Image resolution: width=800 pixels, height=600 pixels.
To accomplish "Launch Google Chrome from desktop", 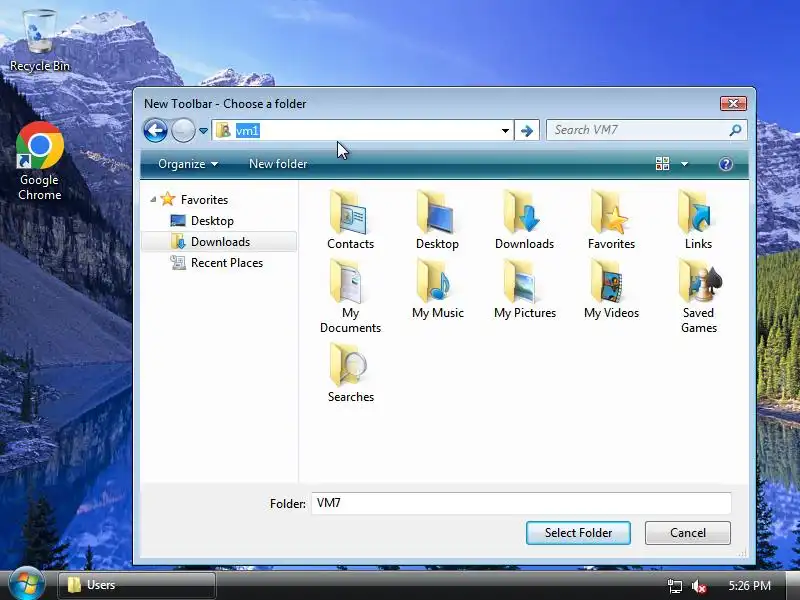I will pyautogui.click(x=40, y=161).
